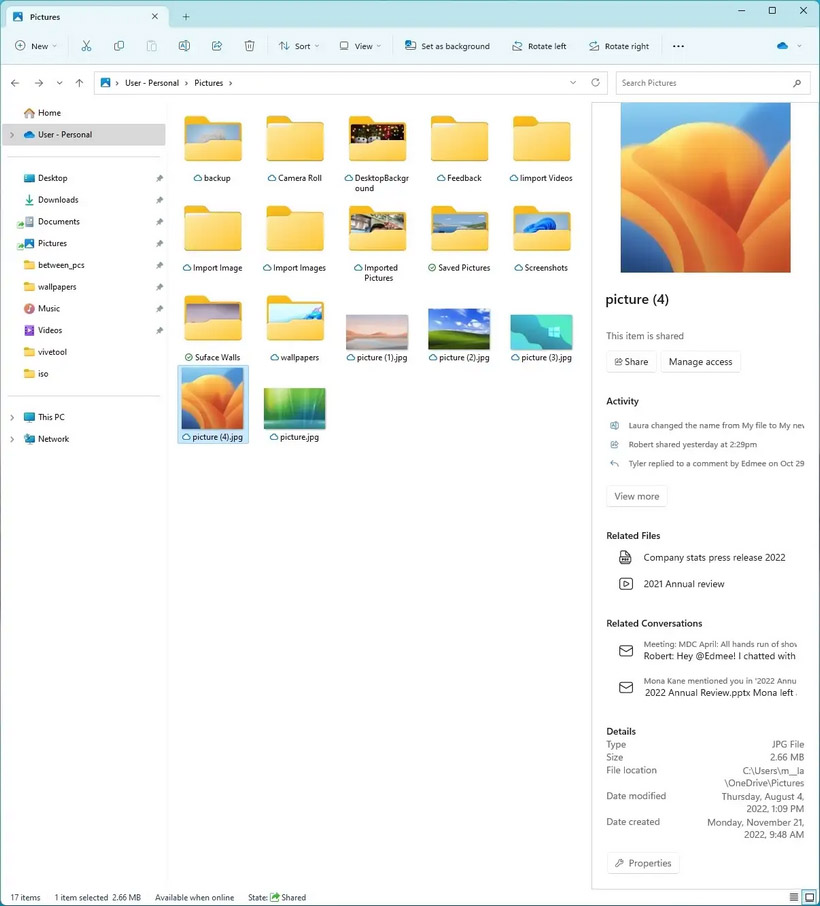Click Set as background
The image size is (820, 906).
click(447, 46)
